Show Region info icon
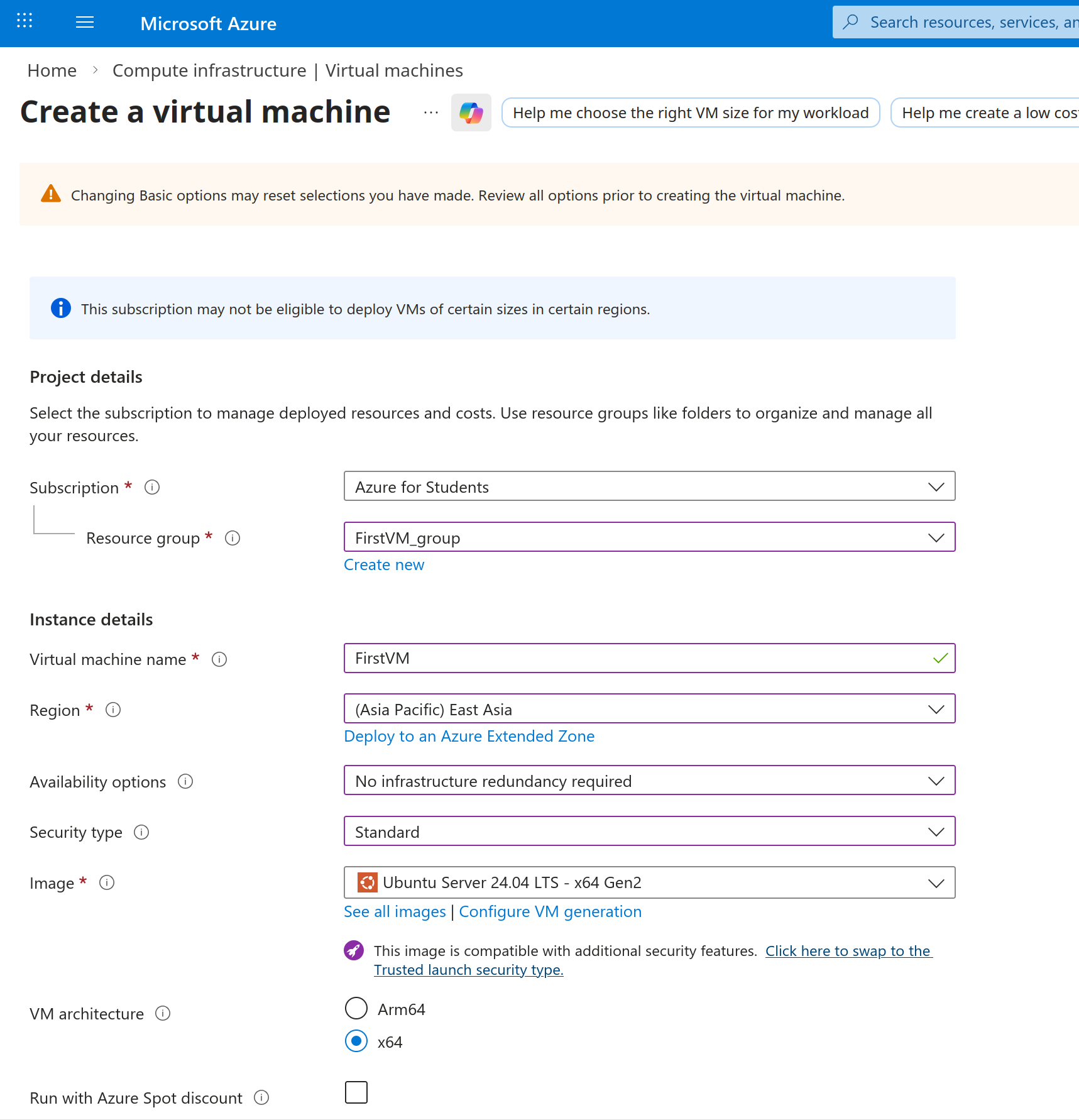 click(113, 710)
